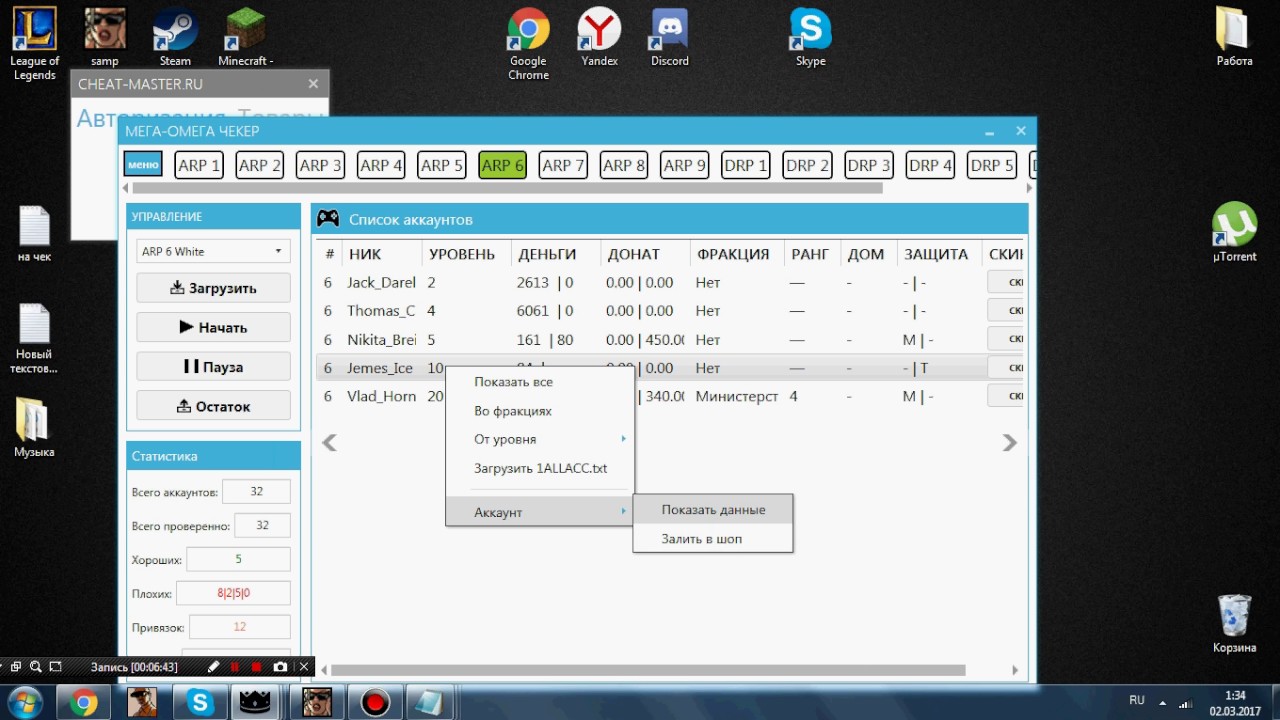The width and height of the screenshot is (1280, 720).
Task: Open Google Chrome desktop shortcut
Action: [x=528, y=45]
